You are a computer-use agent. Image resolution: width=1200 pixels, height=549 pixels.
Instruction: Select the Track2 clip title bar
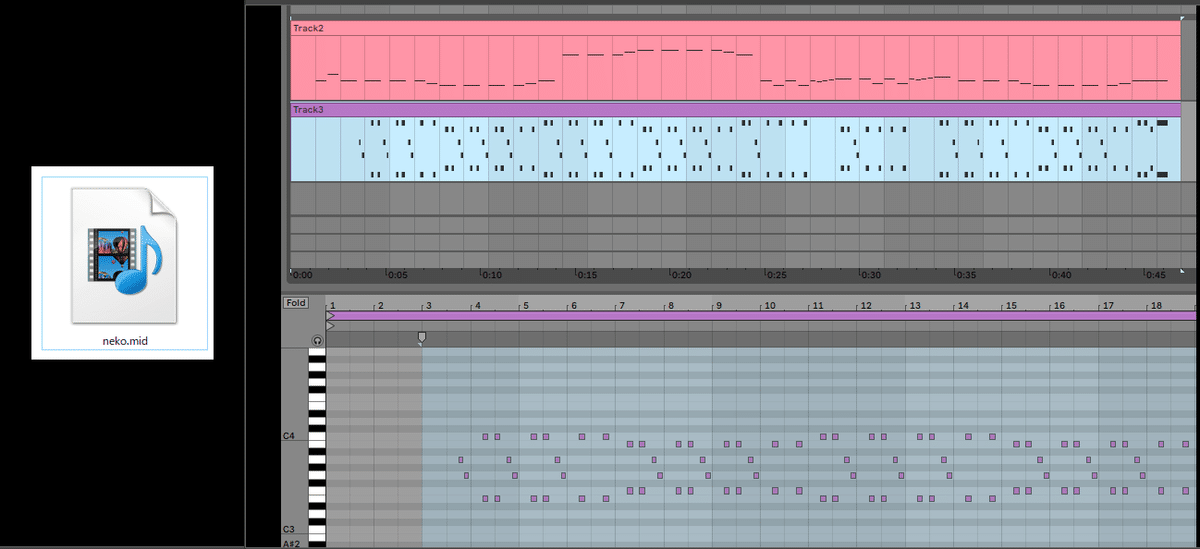point(736,28)
